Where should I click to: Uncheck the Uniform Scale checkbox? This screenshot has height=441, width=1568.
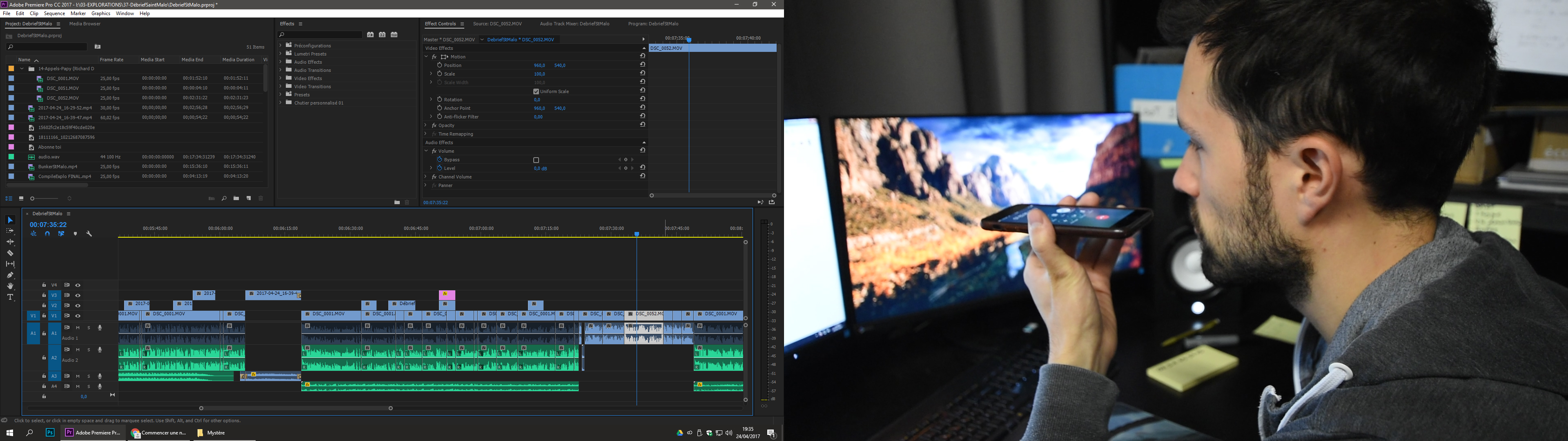point(536,91)
